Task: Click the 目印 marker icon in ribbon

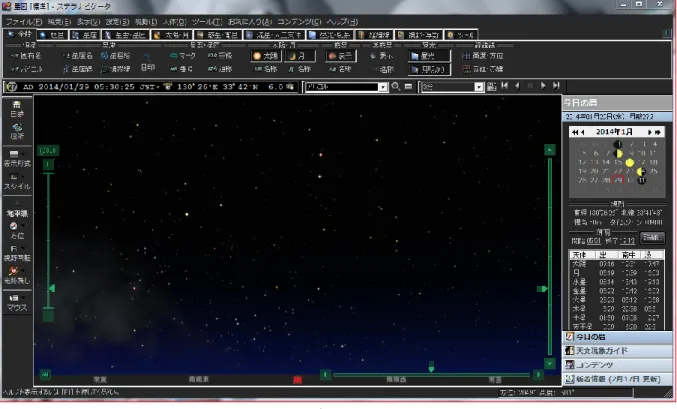Action: [x=148, y=63]
